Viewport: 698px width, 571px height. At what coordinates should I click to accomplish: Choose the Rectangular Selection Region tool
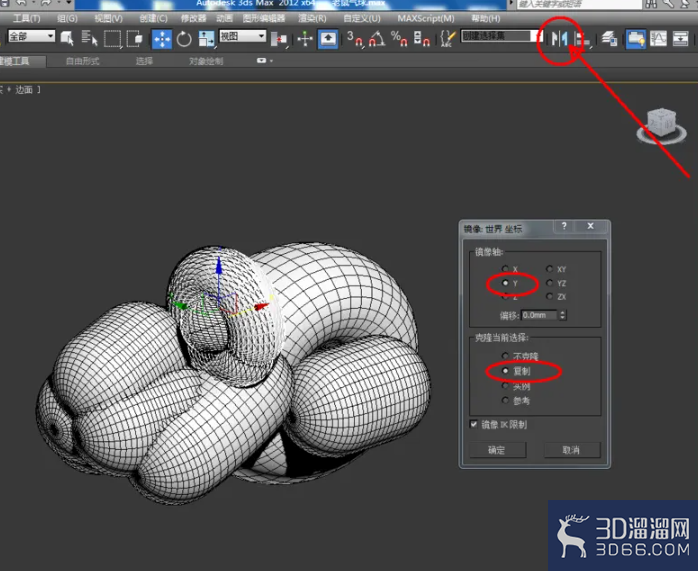[112, 39]
